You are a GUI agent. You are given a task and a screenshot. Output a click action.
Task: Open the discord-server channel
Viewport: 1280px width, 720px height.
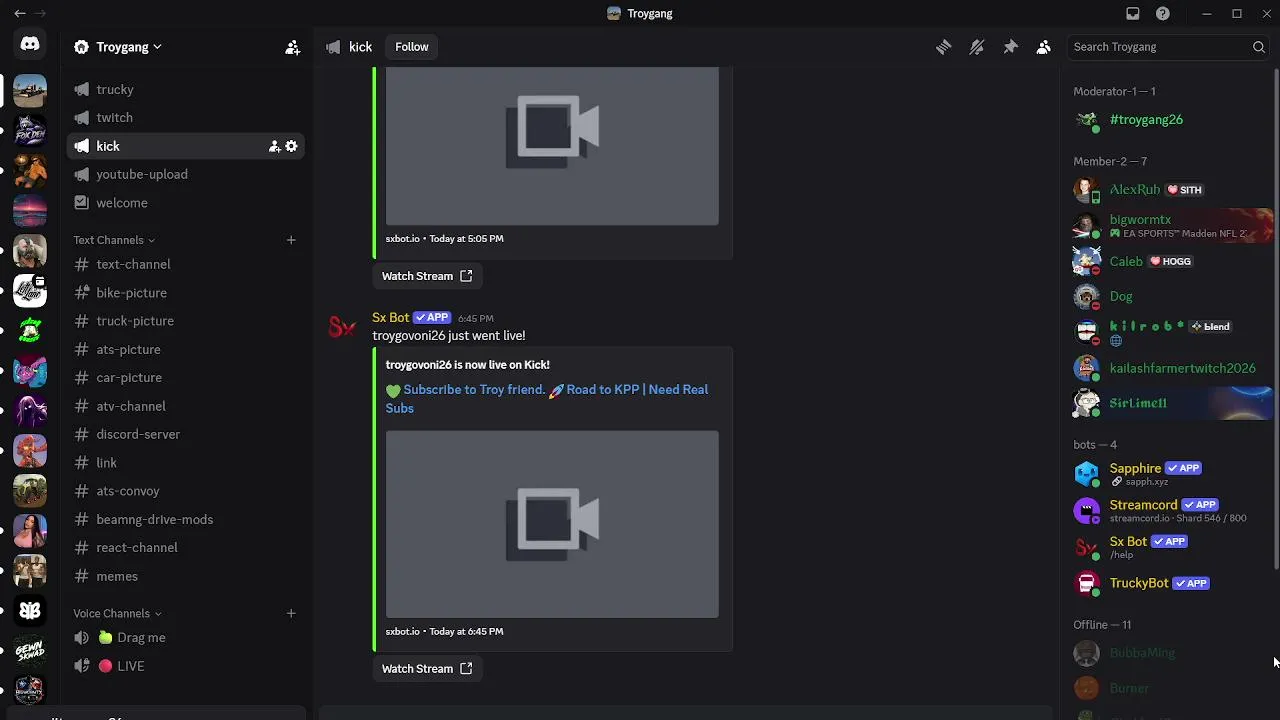point(186,434)
